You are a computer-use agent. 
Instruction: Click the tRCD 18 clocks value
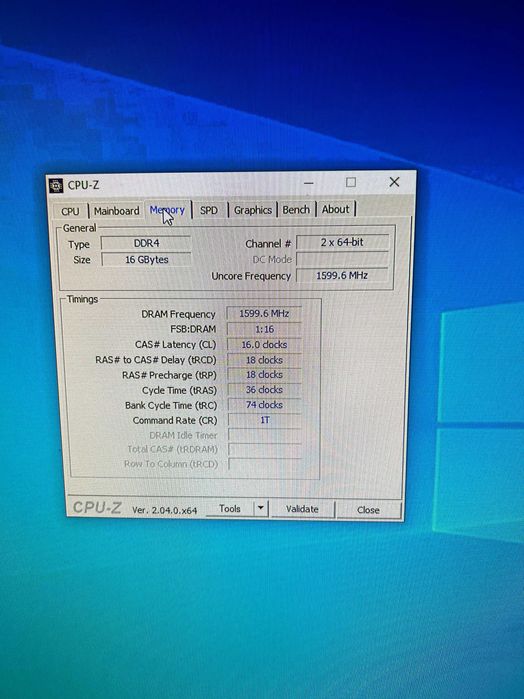[264, 360]
